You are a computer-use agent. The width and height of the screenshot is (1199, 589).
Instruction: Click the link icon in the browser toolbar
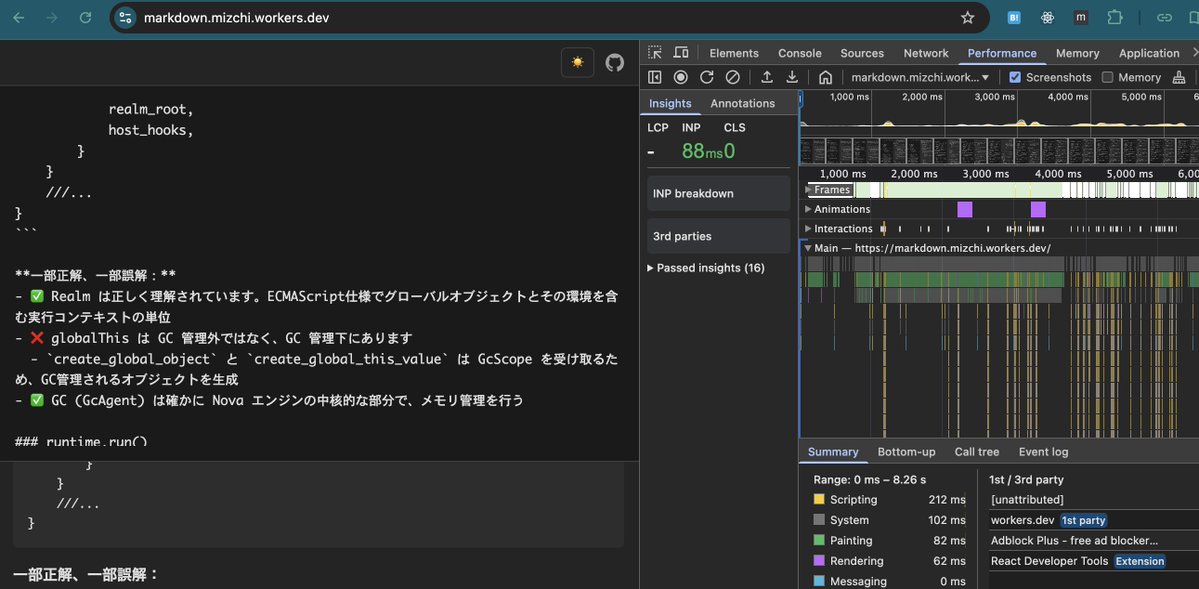(x=1164, y=18)
